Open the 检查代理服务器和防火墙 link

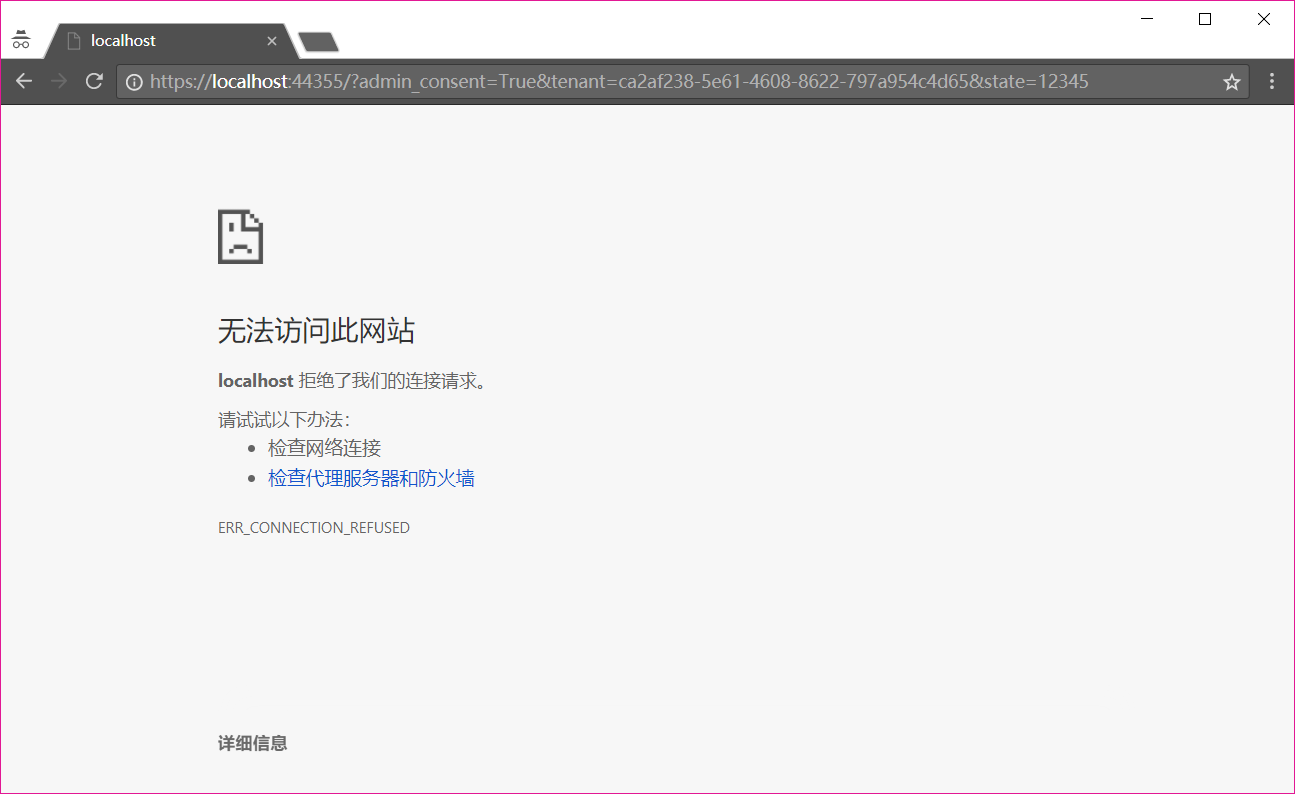coord(371,478)
